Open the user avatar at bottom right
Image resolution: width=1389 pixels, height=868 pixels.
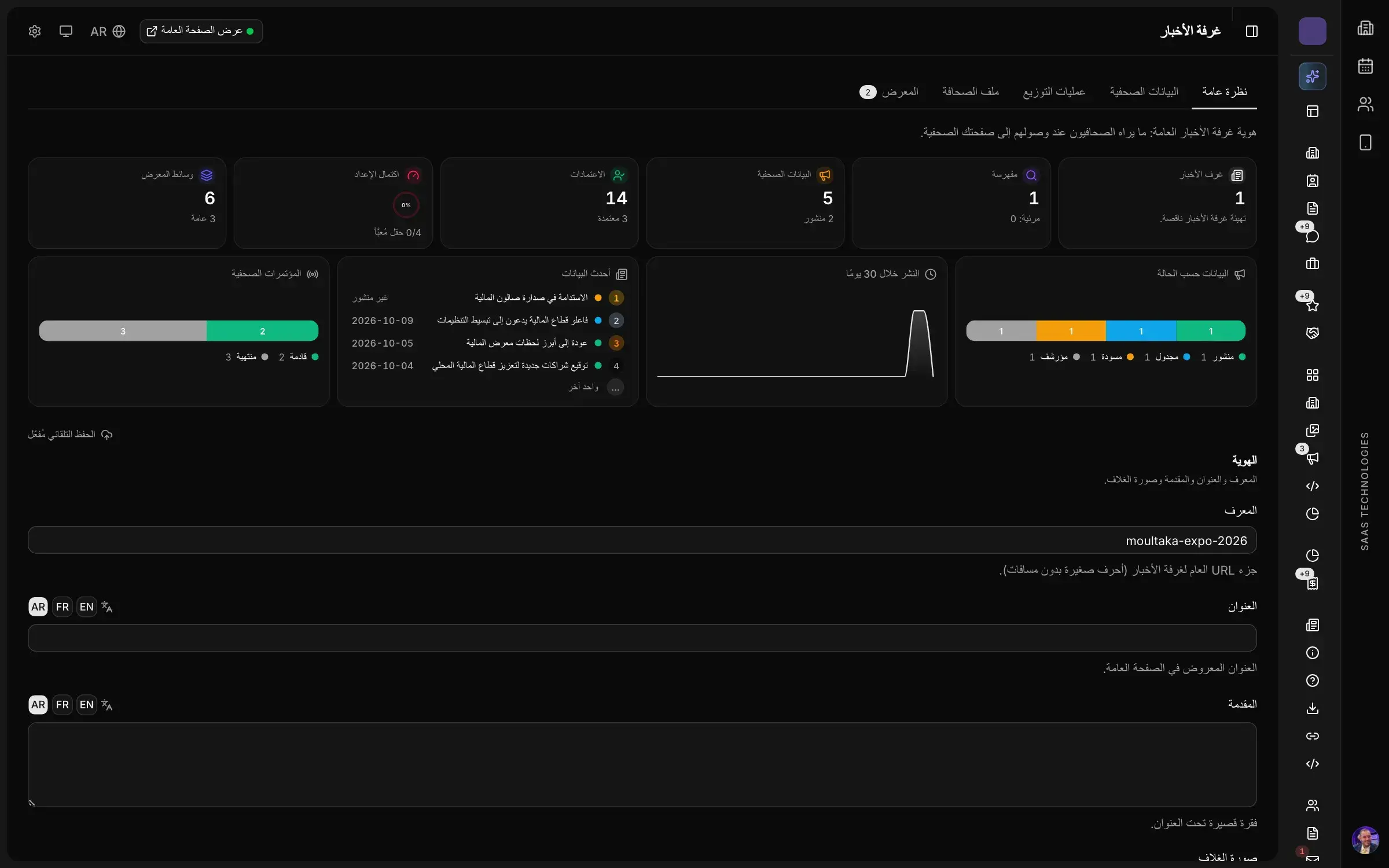[x=1365, y=840]
